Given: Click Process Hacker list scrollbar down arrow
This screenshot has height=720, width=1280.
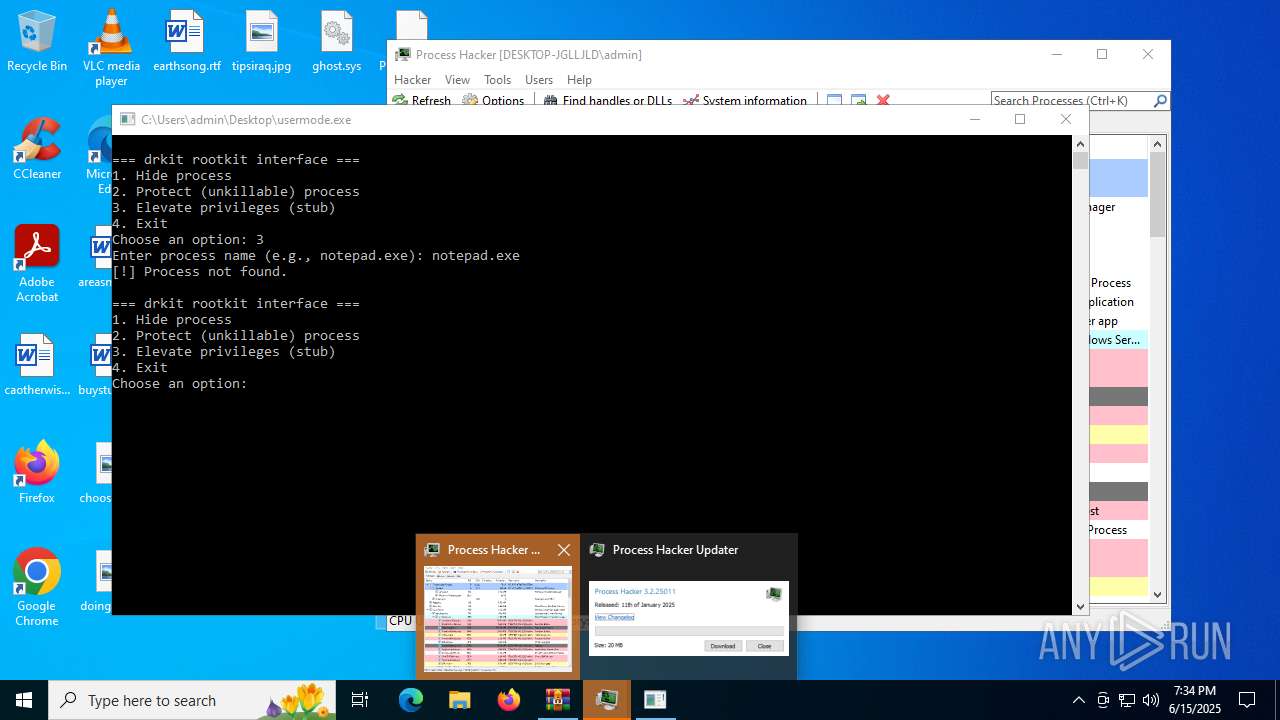Looking at the screenshot, I should [1158, 594].
